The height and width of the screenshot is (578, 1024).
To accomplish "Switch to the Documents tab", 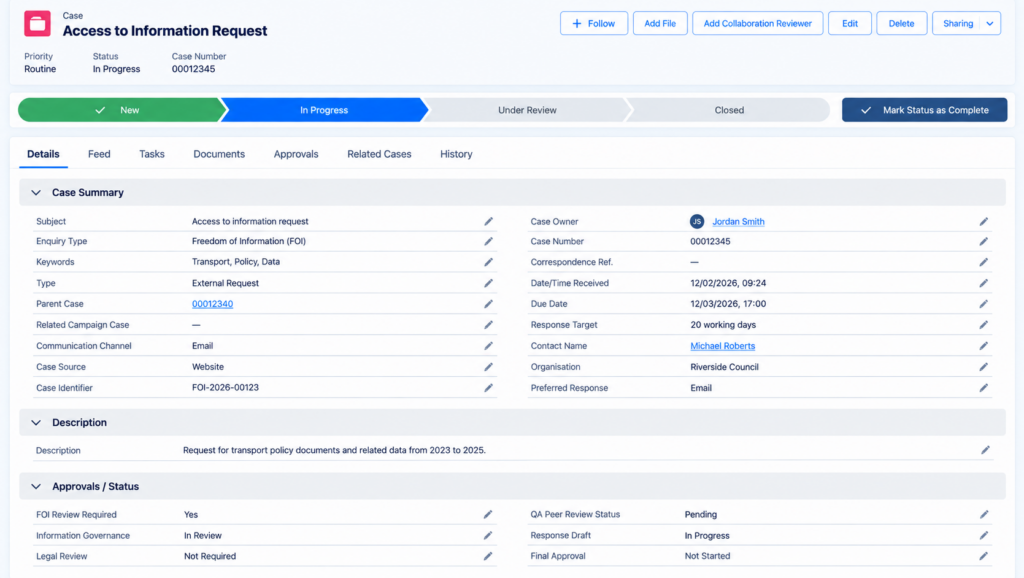I will [219, 154].
